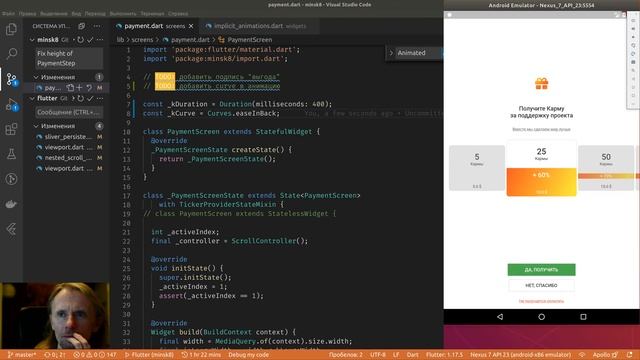Open the Справка menu
The image size is (640, 360).
click(x=178, y=13)
